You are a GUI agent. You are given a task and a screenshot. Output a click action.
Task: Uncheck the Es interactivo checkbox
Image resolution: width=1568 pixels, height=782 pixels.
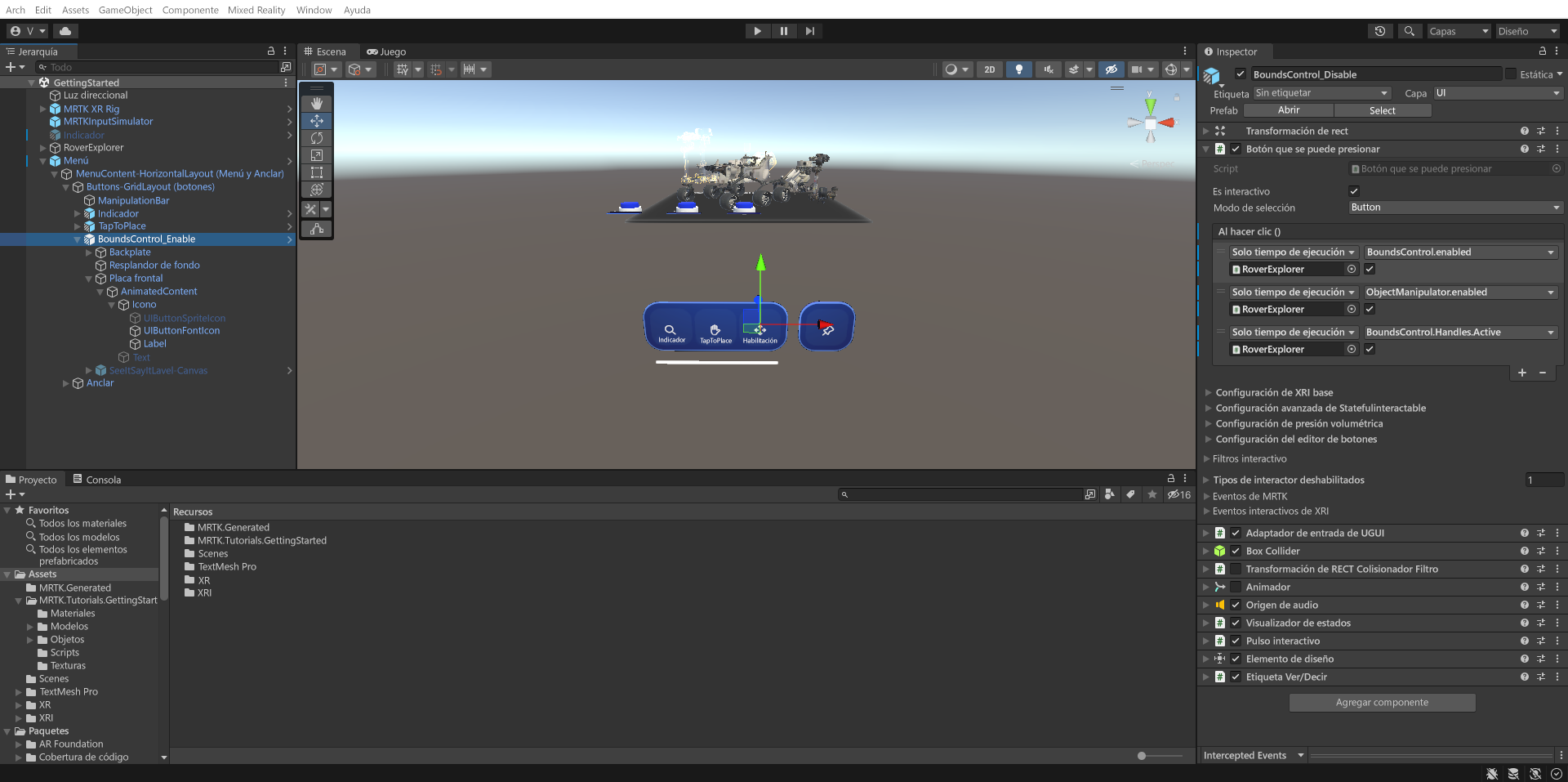(x=1353, y=191)
